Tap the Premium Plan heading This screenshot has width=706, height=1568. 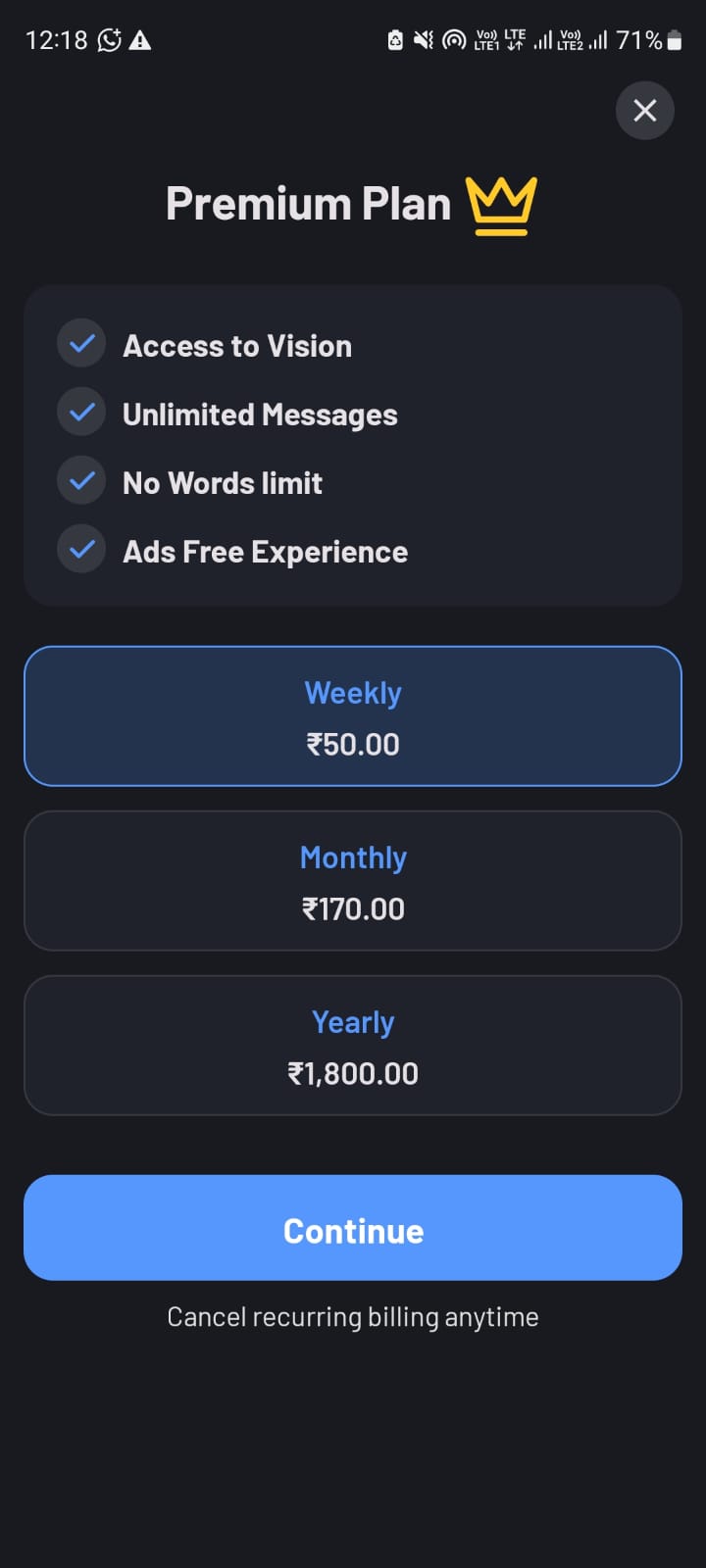point(308,204)
